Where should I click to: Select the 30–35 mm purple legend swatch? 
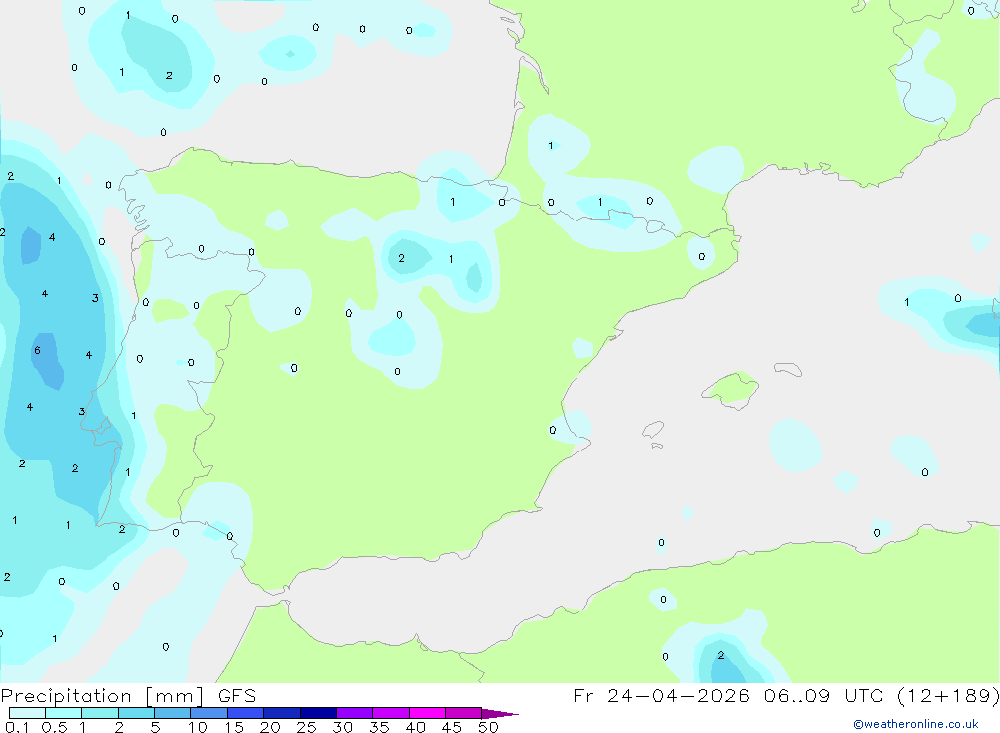tap(355, 713)
